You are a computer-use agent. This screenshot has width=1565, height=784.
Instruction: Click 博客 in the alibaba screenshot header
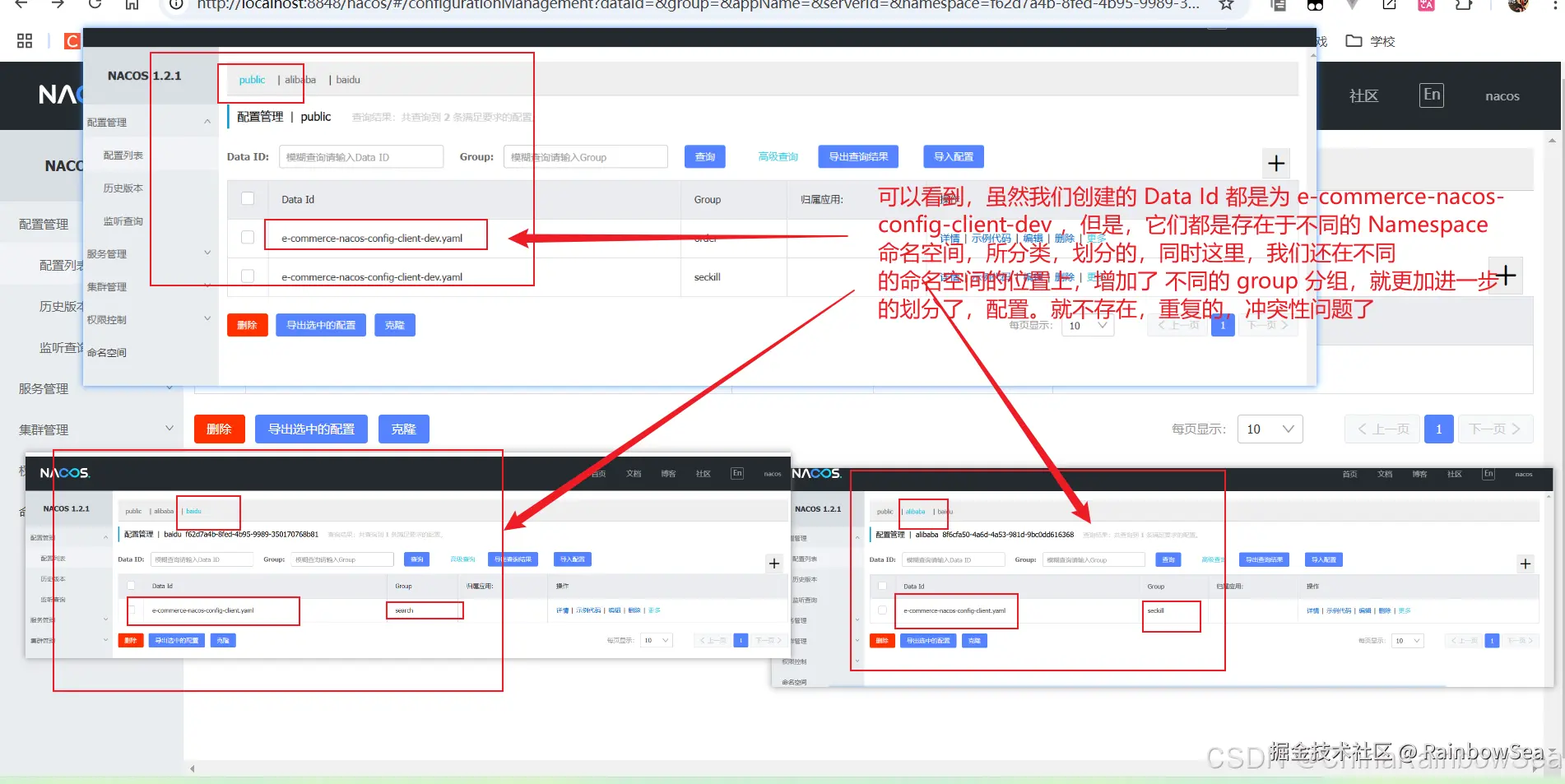point(1419,474)
